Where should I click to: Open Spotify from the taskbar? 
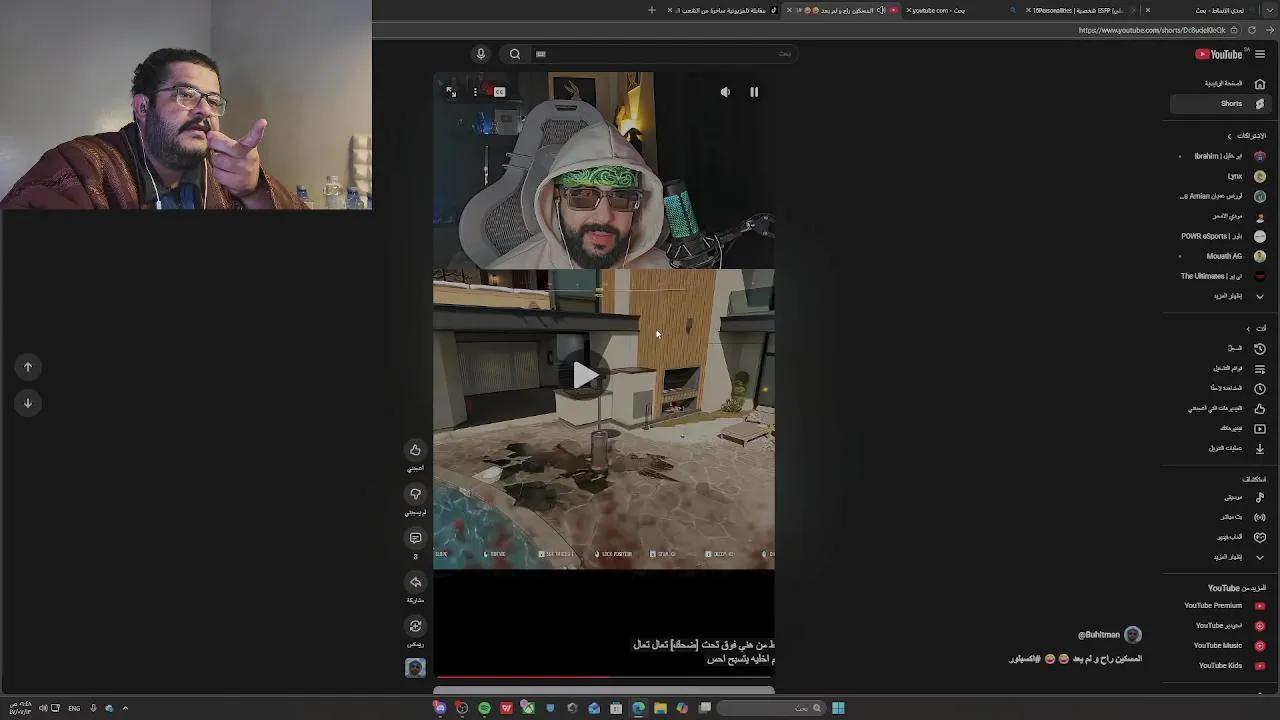484,708
